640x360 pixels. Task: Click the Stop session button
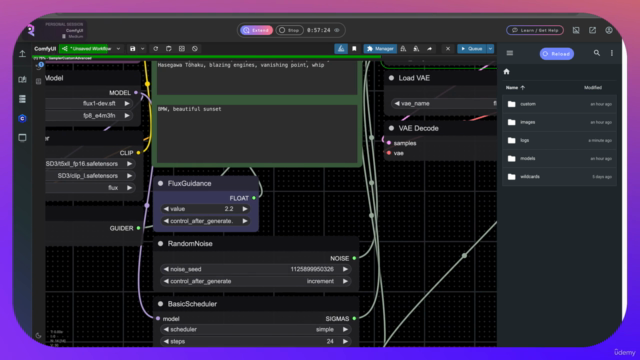tap(289, 30)
